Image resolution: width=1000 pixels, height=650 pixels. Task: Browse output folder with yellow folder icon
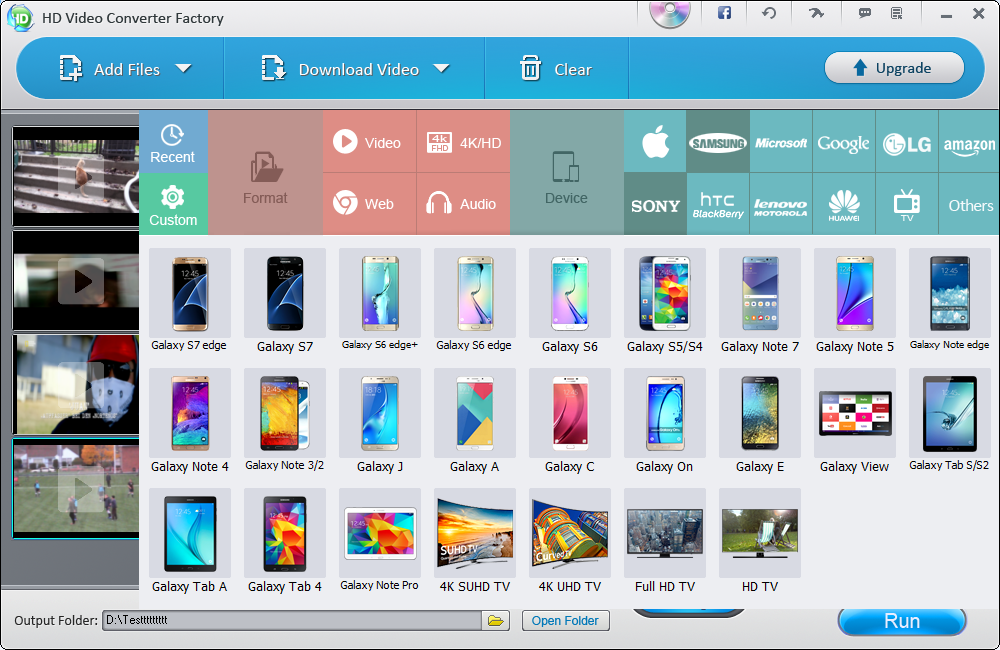(x=496, y=620)
